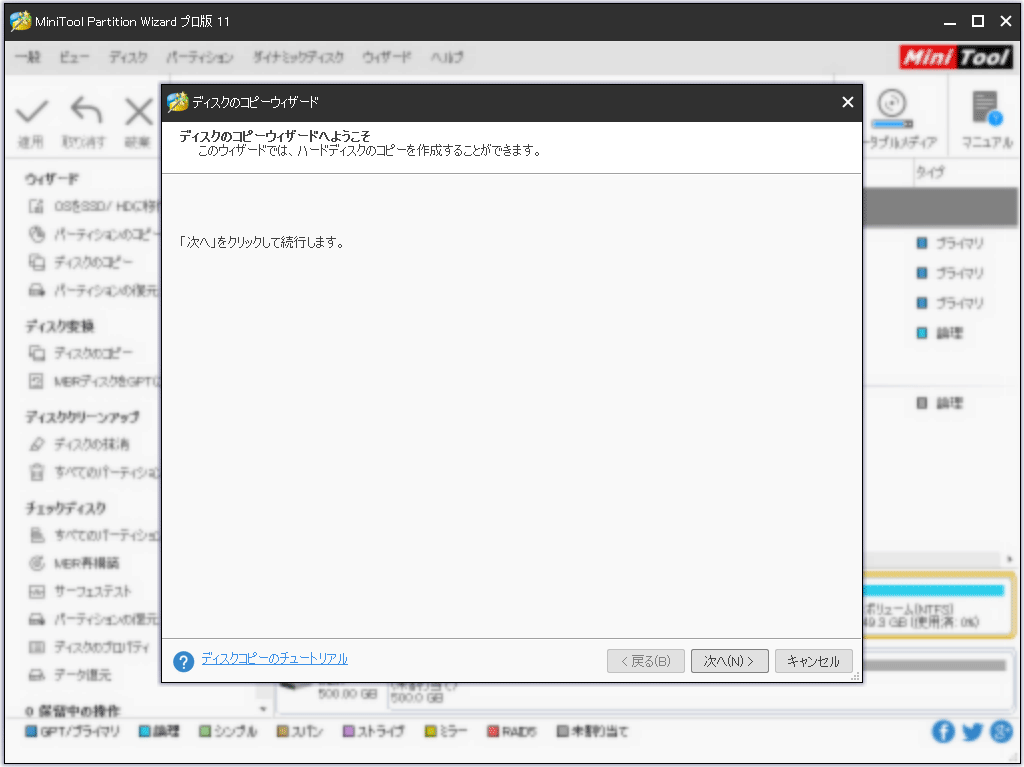Click the 次へ(N) button

pos(729,660)
